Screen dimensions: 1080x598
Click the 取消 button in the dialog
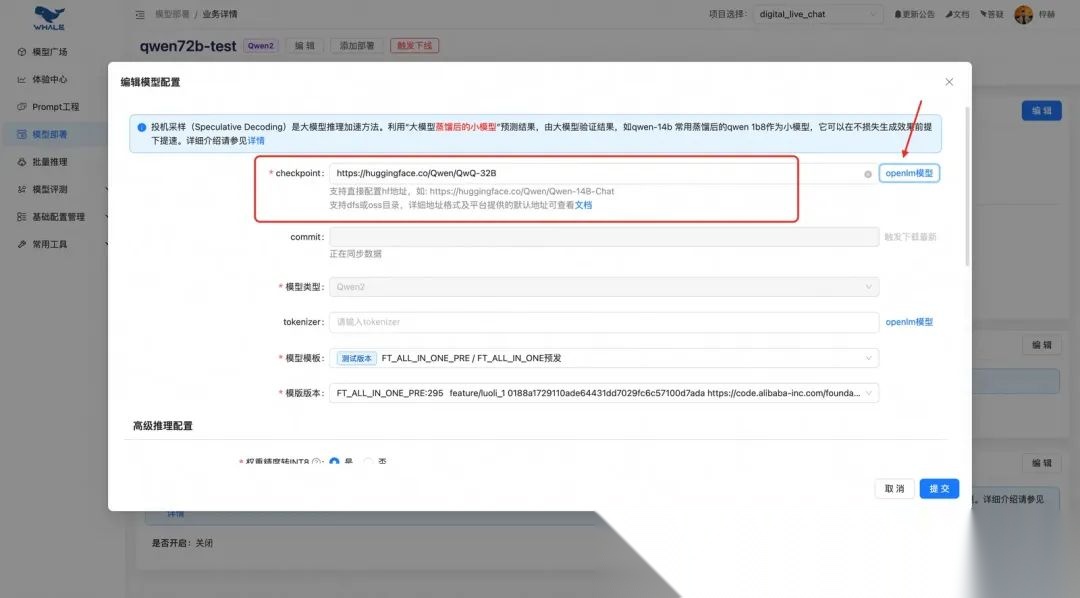tap(894, 488)
